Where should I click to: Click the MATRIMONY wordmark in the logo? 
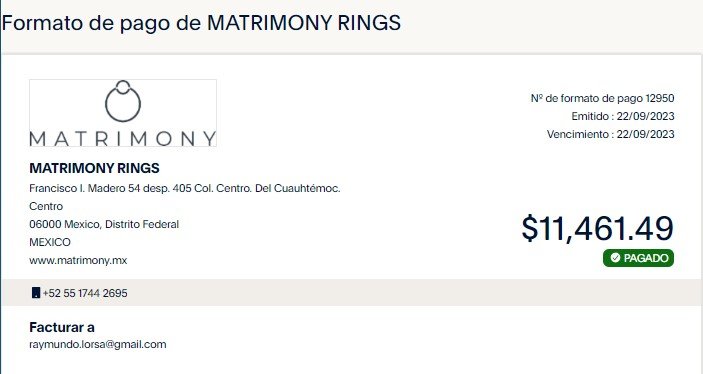[123, 139]
